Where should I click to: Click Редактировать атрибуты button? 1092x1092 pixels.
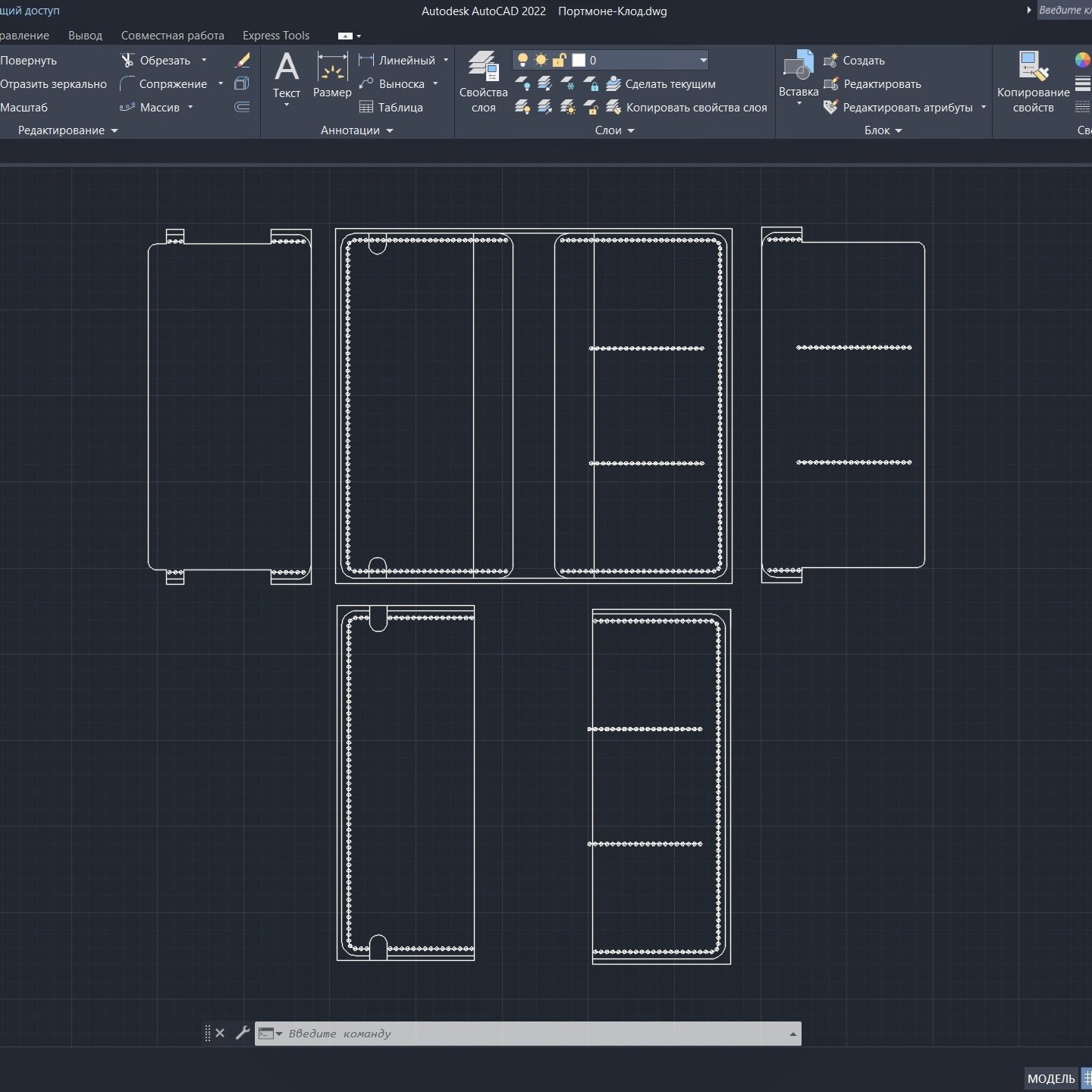[899, 107]
